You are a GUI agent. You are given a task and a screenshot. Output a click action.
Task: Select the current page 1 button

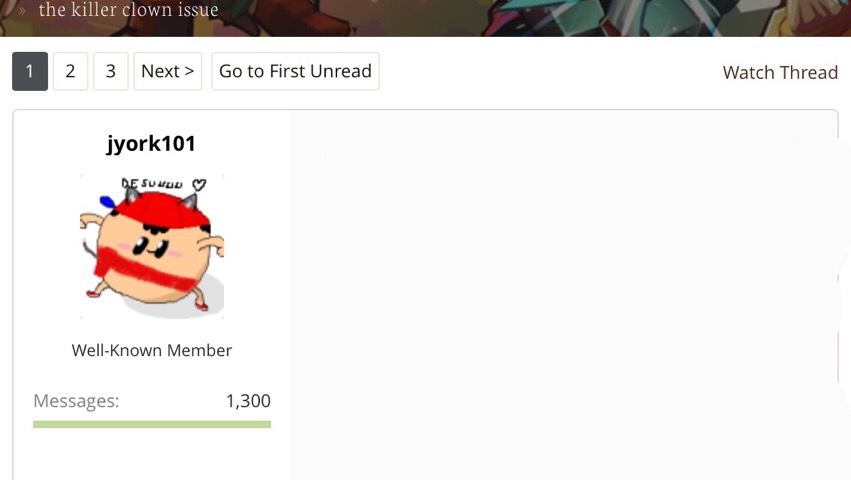30,71
